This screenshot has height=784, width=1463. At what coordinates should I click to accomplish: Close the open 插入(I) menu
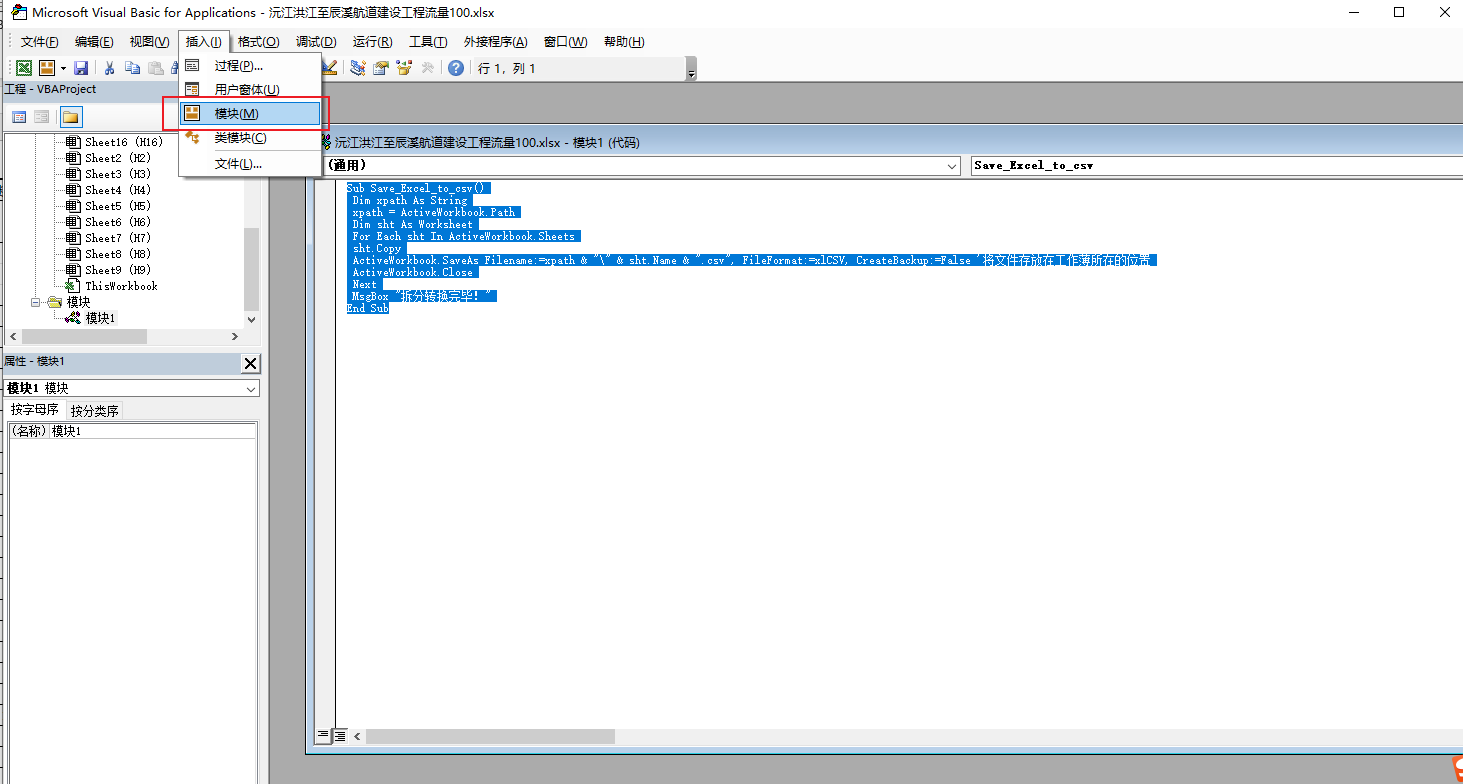(x=204, y=42)
